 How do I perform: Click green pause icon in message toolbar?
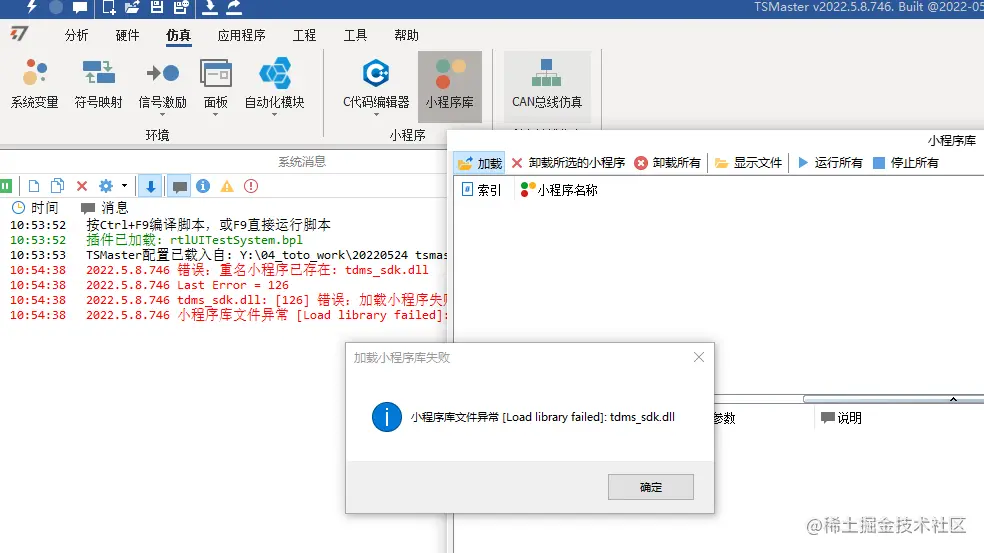pos(6,186)
